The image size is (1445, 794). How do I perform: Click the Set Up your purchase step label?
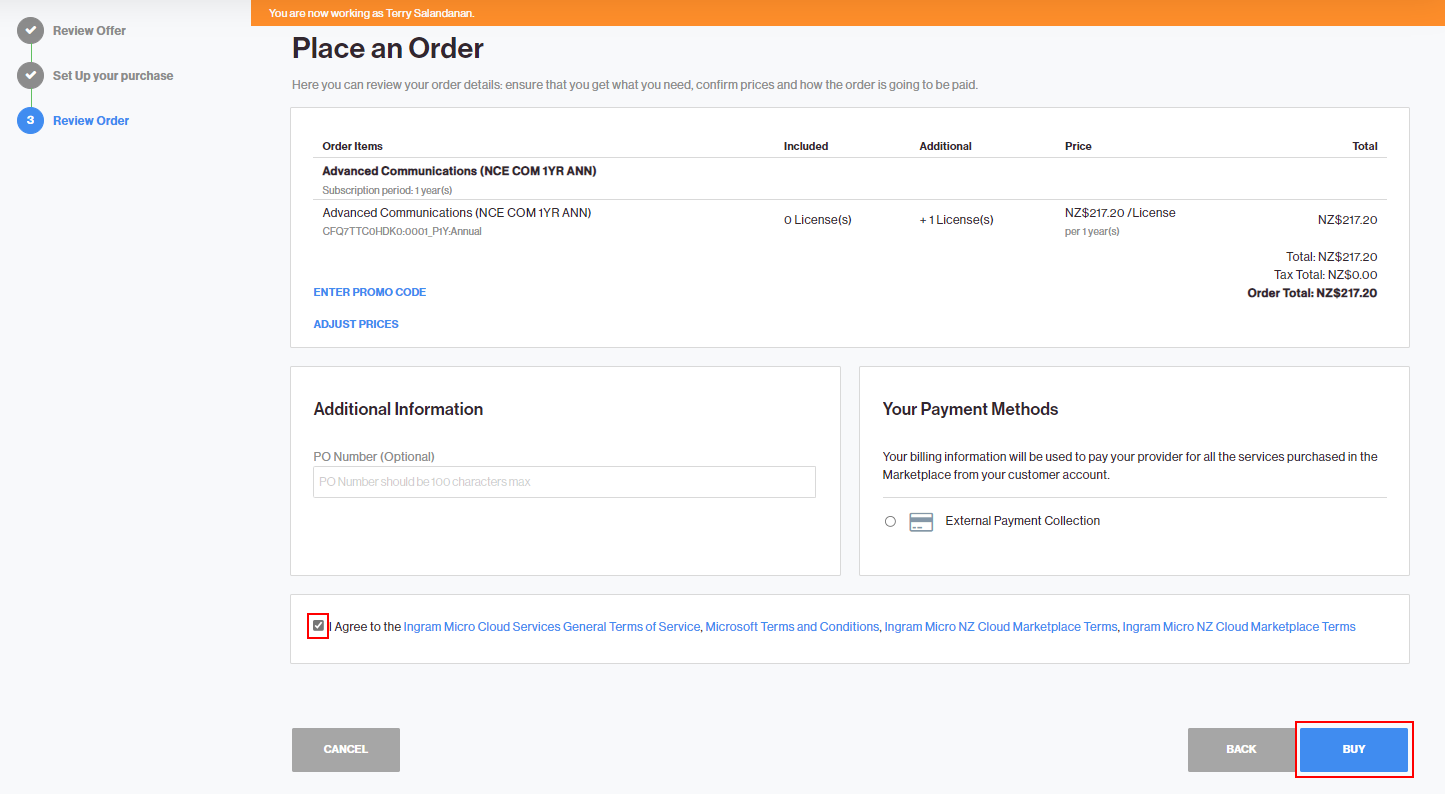click(112, 75)
